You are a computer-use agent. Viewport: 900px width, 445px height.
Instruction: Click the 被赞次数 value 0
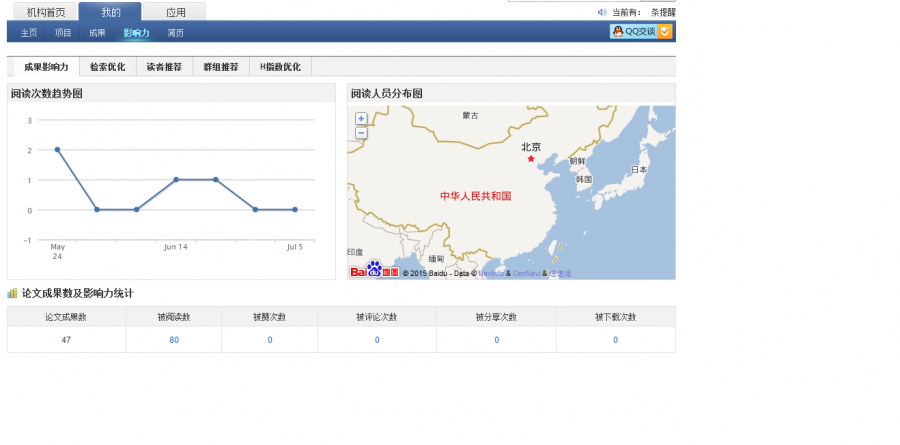tap(270, 340)
